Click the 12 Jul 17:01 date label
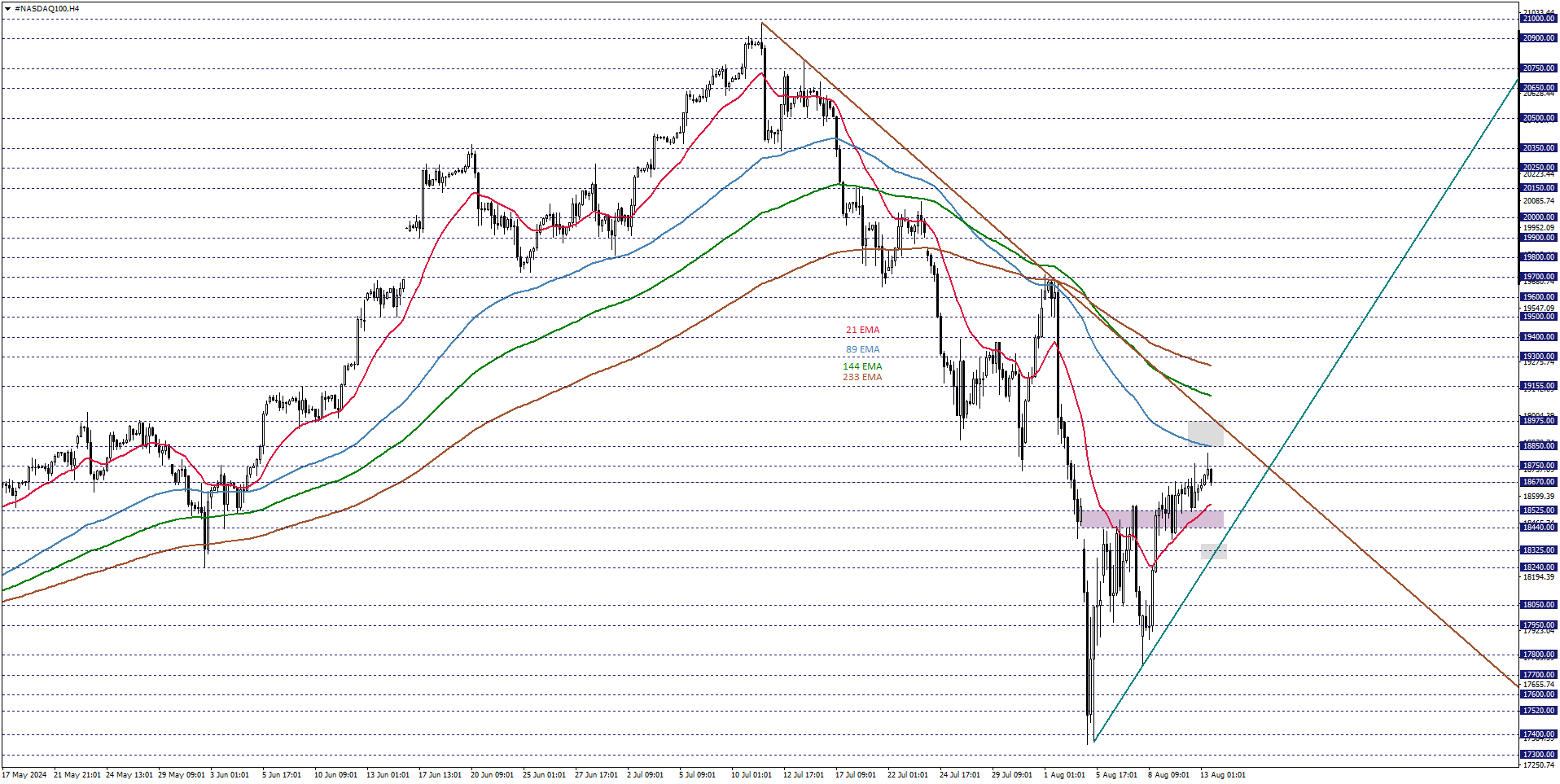The image size is (1560, 784). point(804,775)
